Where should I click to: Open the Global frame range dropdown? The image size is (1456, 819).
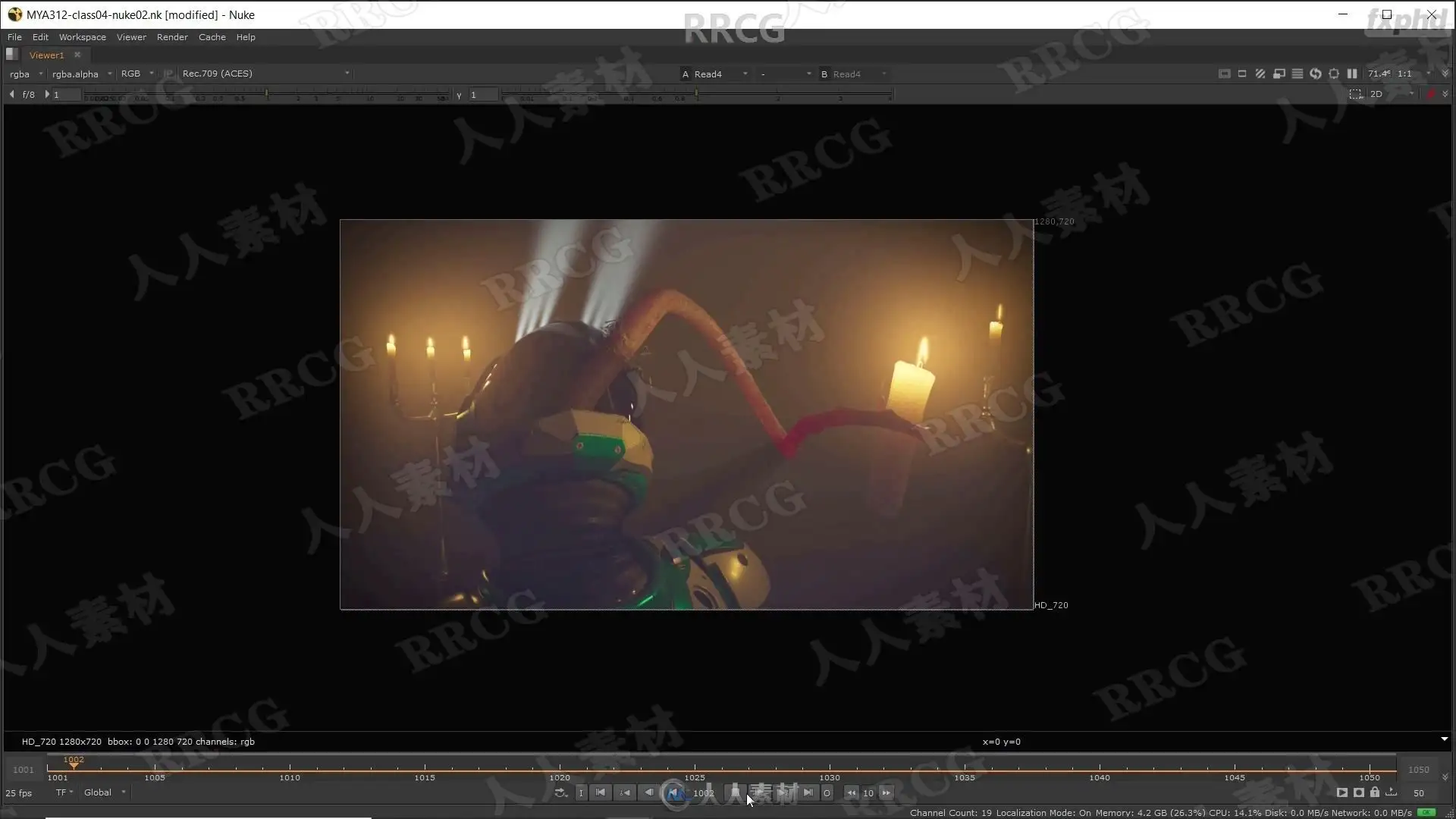[x=105, y=792]
